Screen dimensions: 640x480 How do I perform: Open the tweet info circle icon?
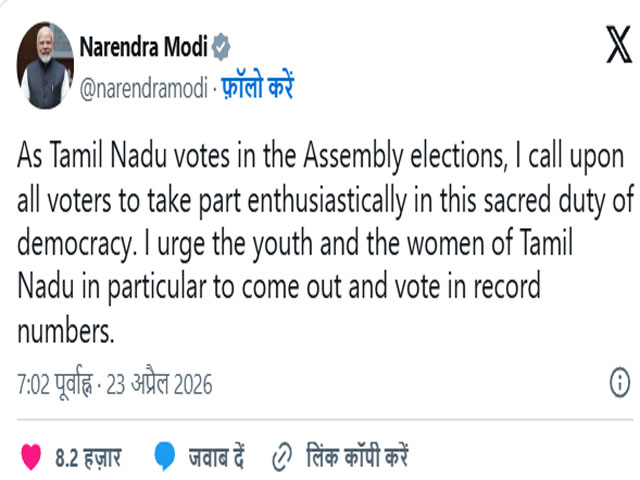click(619, 382)
